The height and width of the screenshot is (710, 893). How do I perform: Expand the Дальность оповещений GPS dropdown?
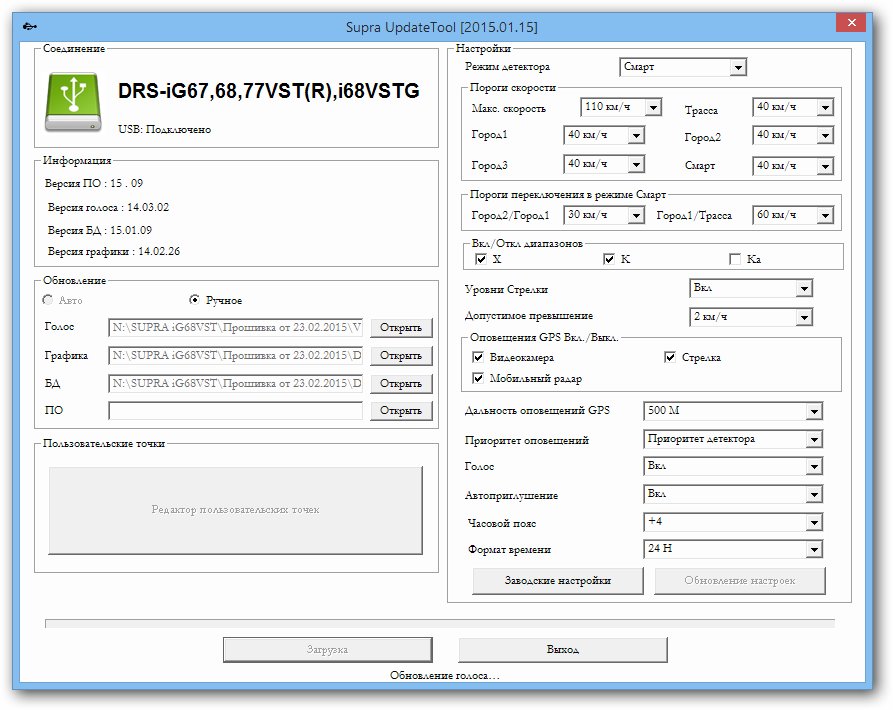coord(733,411)
